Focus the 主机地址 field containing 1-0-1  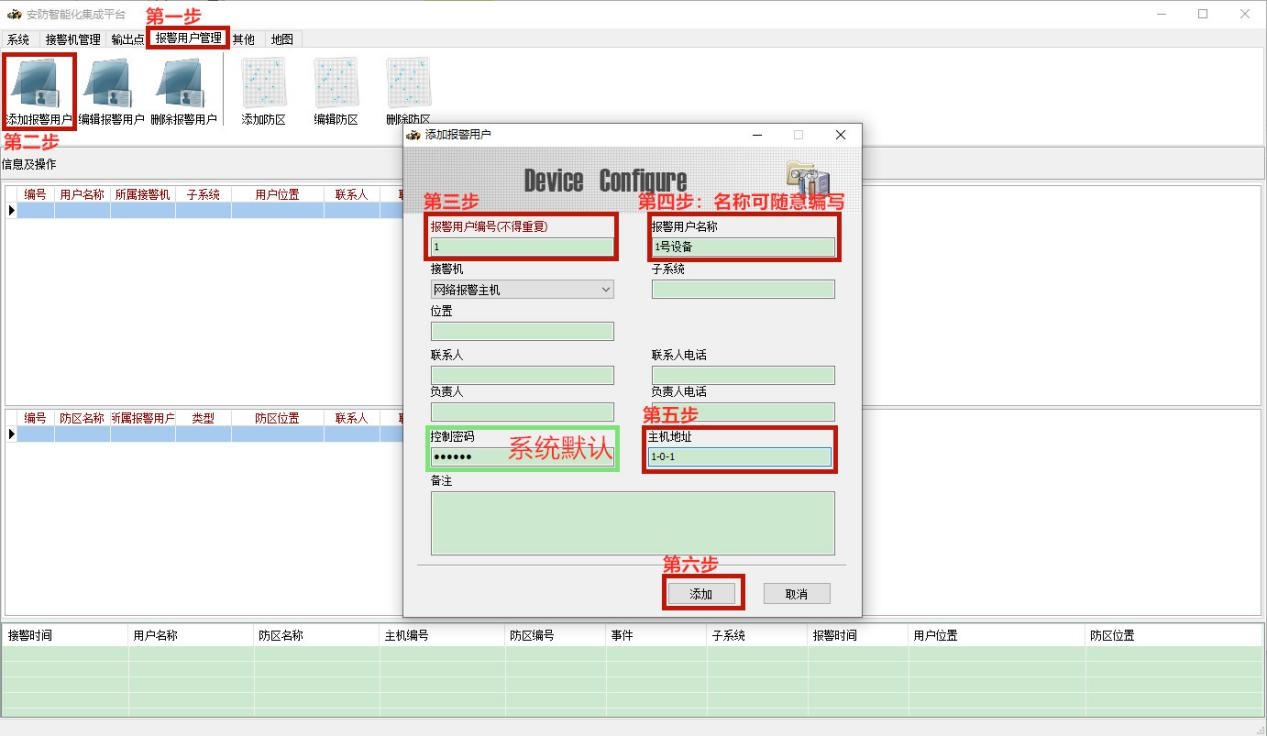point(739,457)
